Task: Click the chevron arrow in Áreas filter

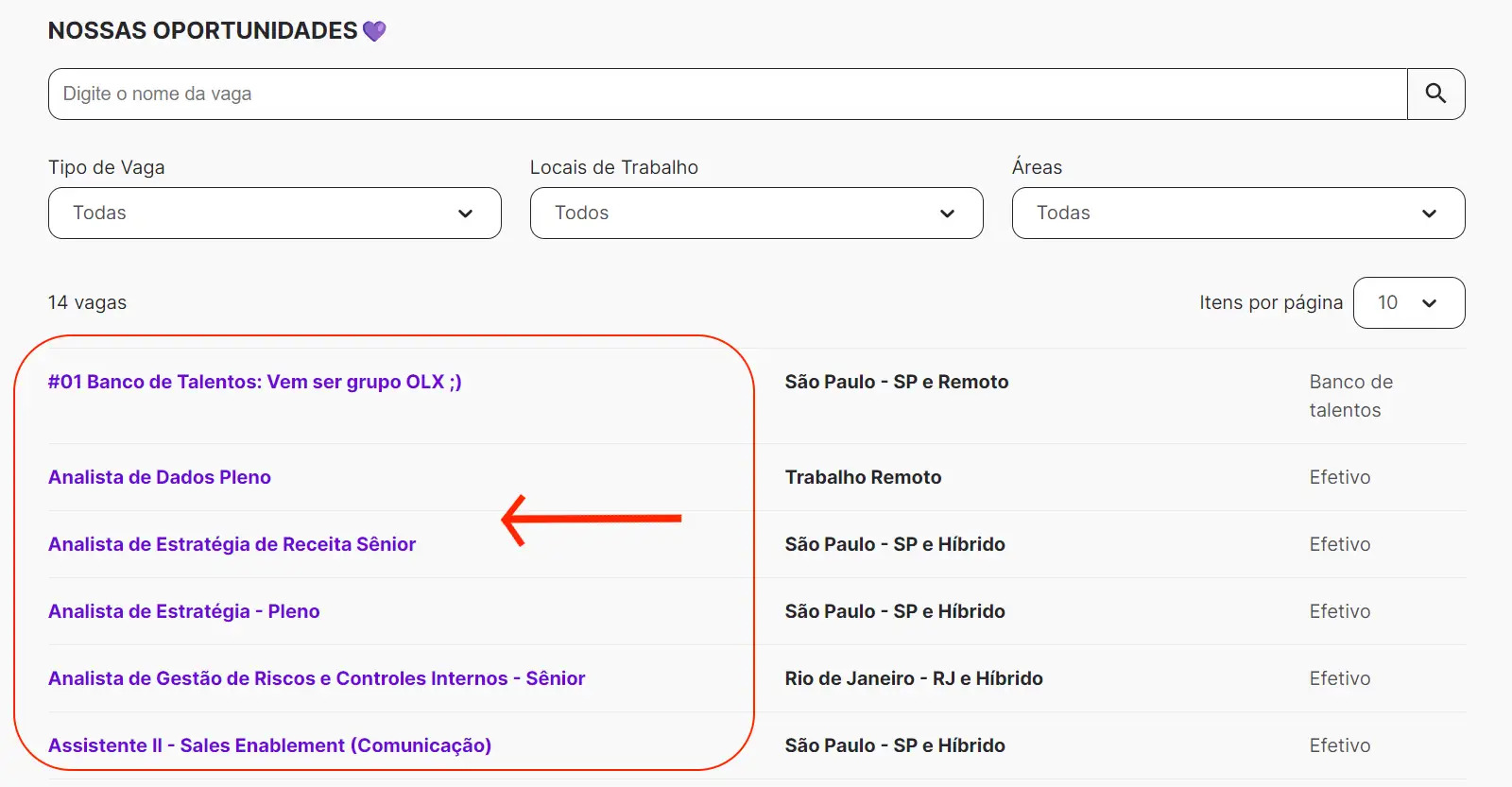Action: tap(1429, 214)
